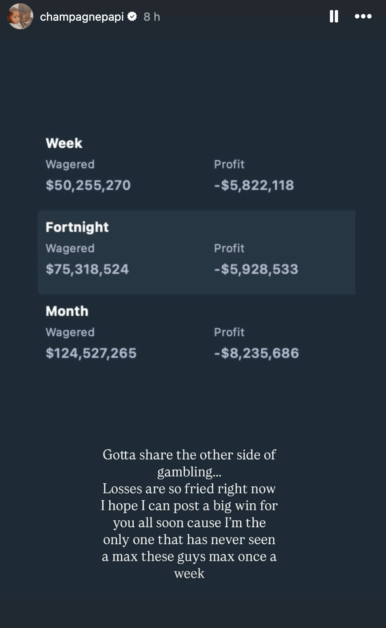Click the Wagered label under Week
This screenshot has width=386, height=628.
pos(70,165)
